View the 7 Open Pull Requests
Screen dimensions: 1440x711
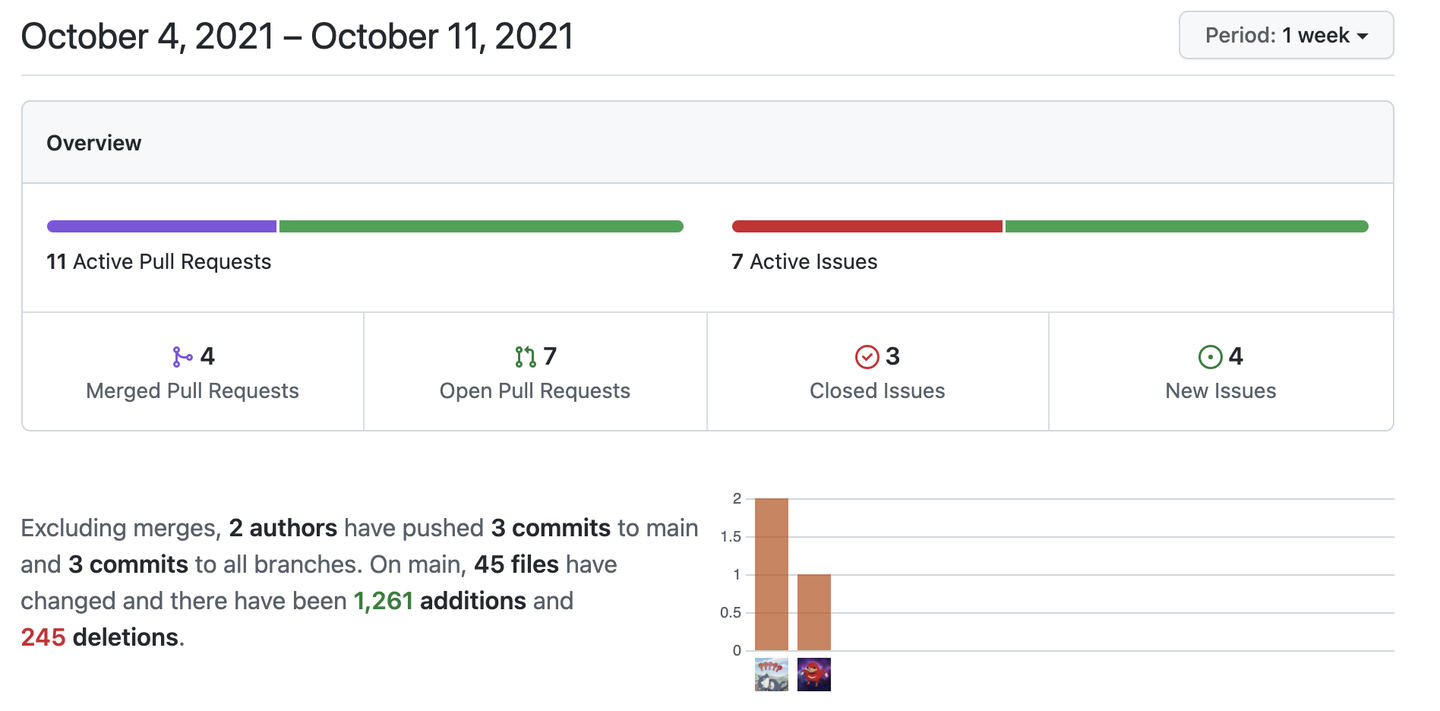535,372
